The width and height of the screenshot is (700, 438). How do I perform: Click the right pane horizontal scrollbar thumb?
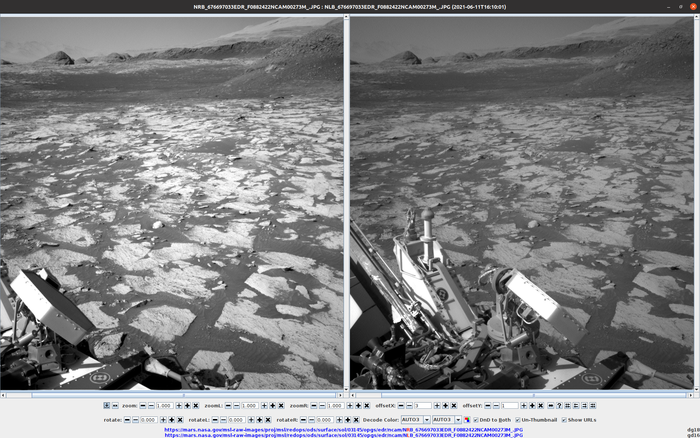point(533,395)
